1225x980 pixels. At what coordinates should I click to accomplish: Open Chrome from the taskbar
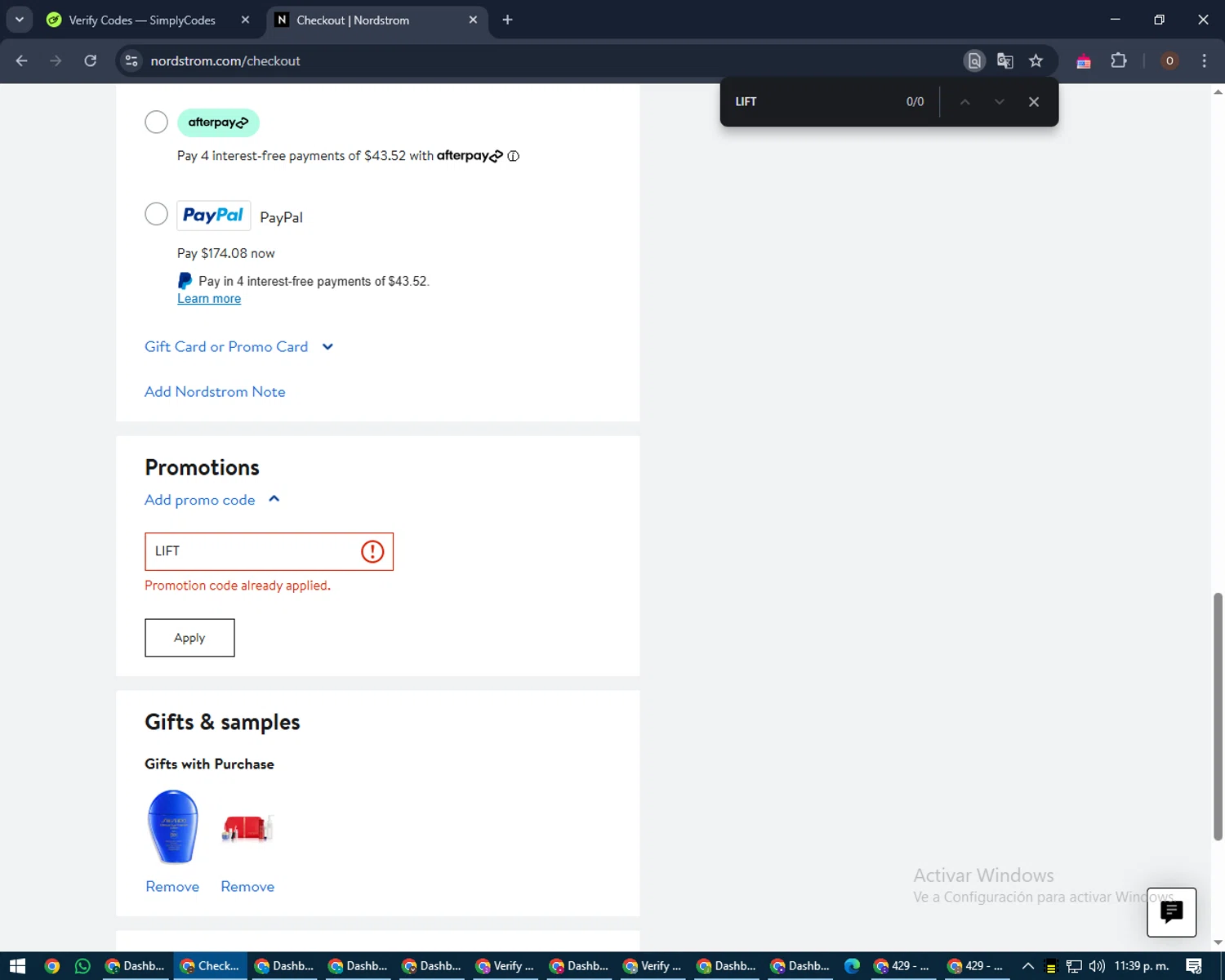52,966
